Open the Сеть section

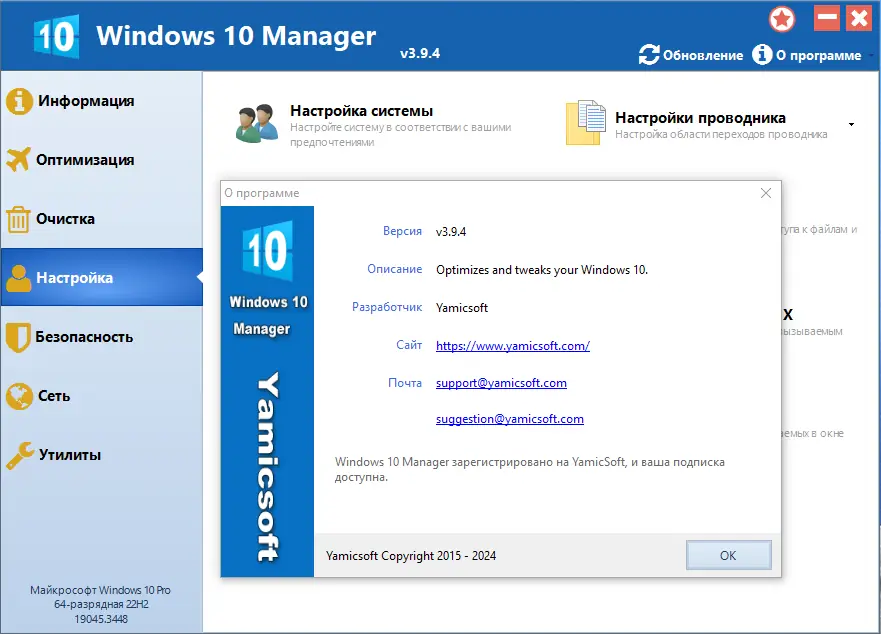click(x=101, y=396)
